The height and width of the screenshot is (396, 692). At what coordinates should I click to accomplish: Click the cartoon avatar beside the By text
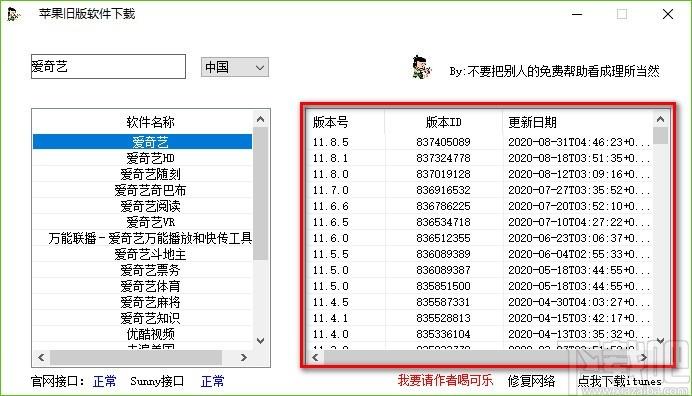[421, 68]
